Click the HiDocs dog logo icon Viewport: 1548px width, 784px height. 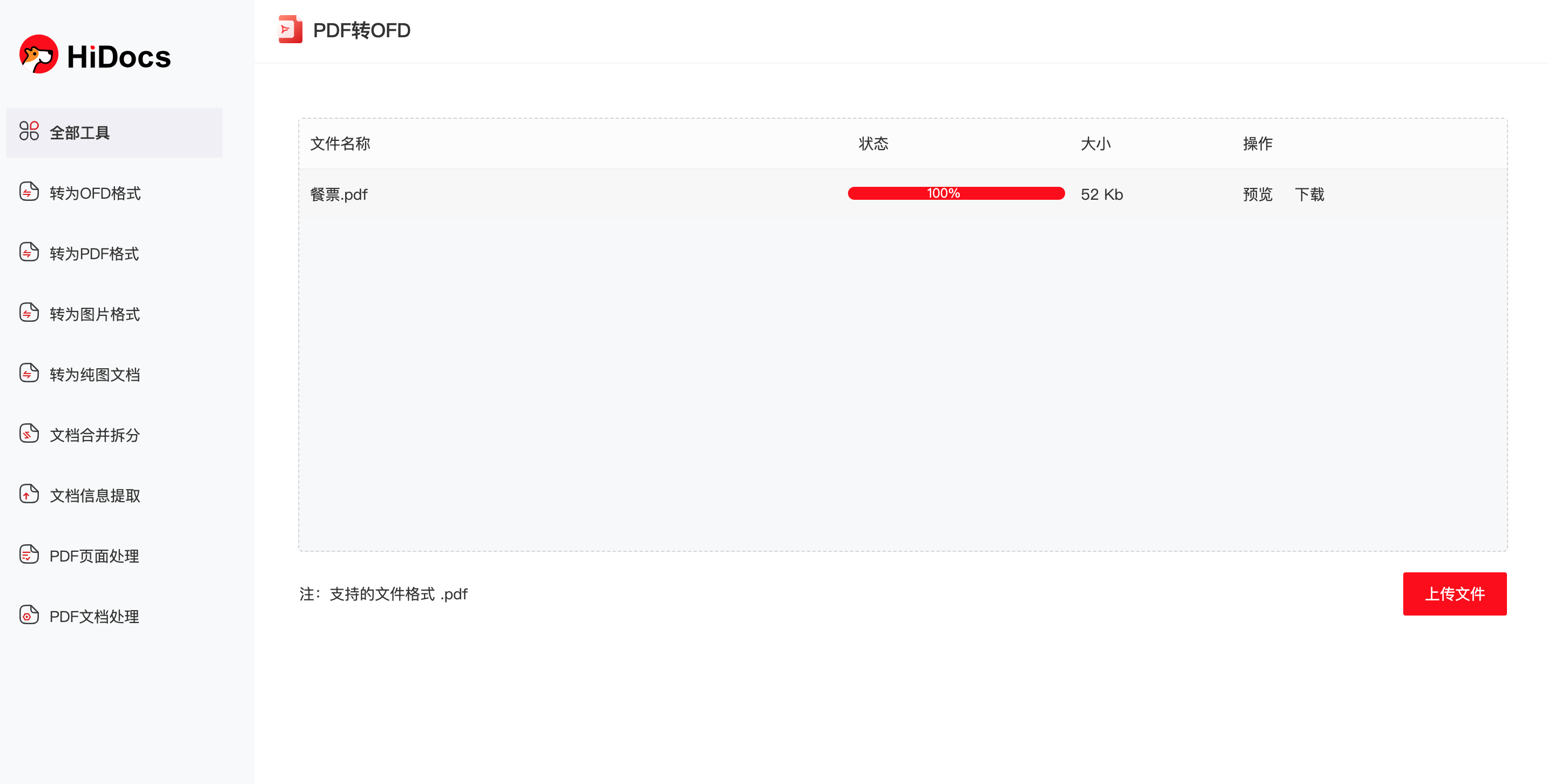pos(38,54)
